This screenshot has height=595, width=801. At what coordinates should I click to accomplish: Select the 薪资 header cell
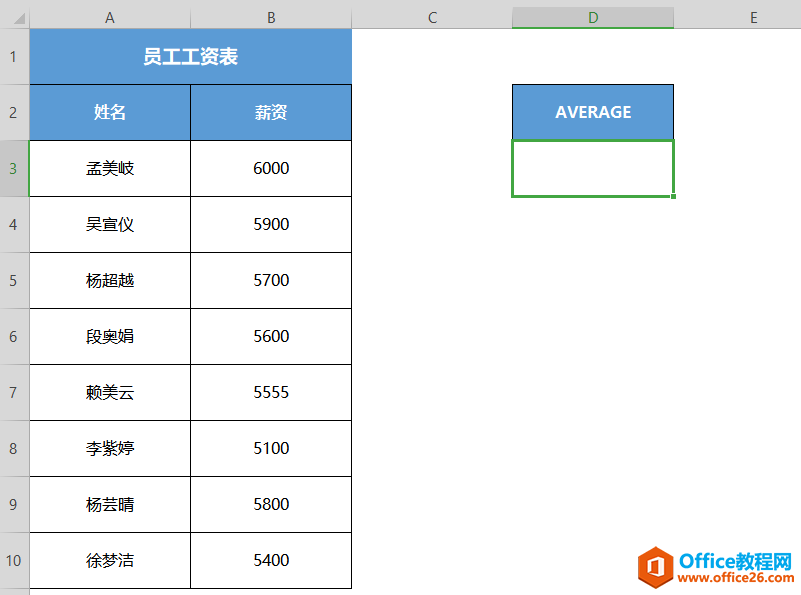pos(270,112)
